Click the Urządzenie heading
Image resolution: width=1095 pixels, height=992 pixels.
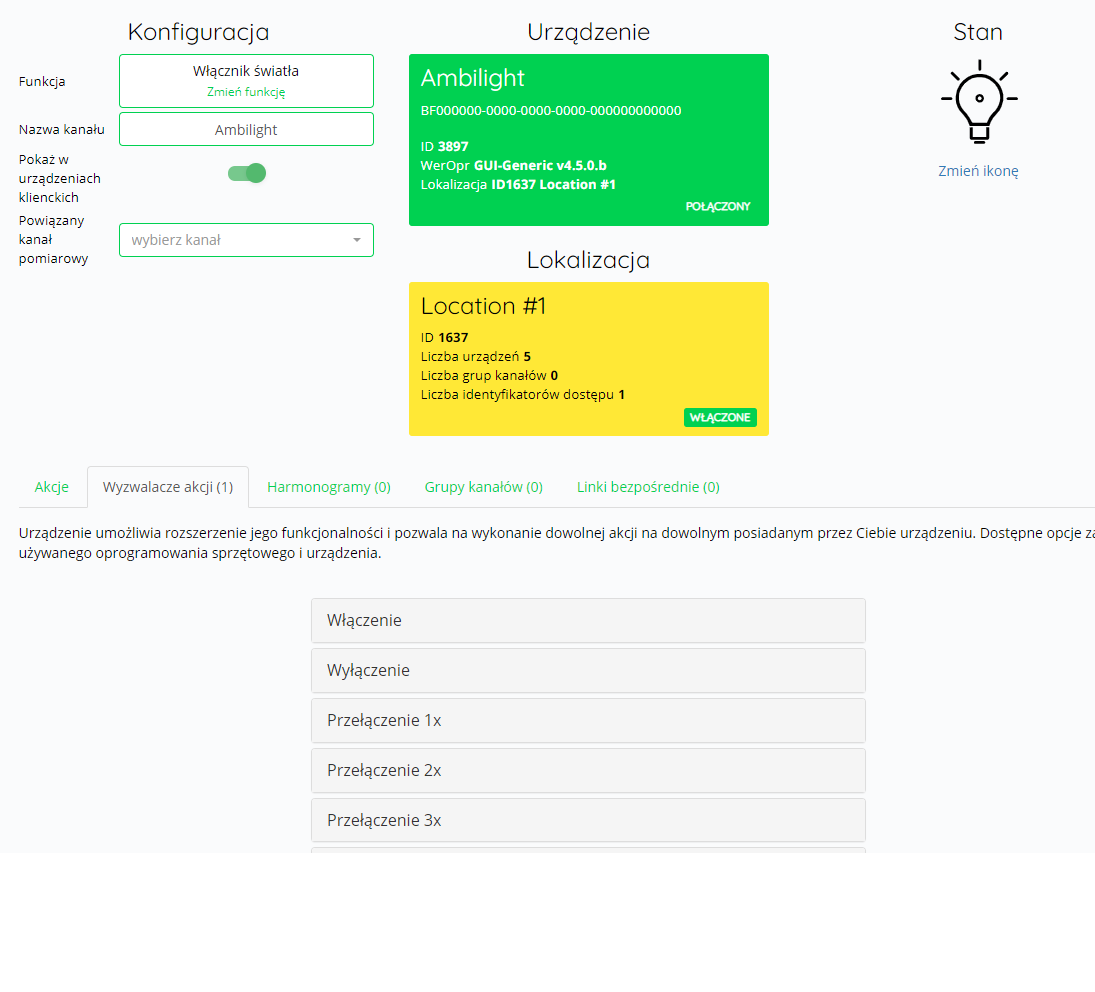point(588,32)
